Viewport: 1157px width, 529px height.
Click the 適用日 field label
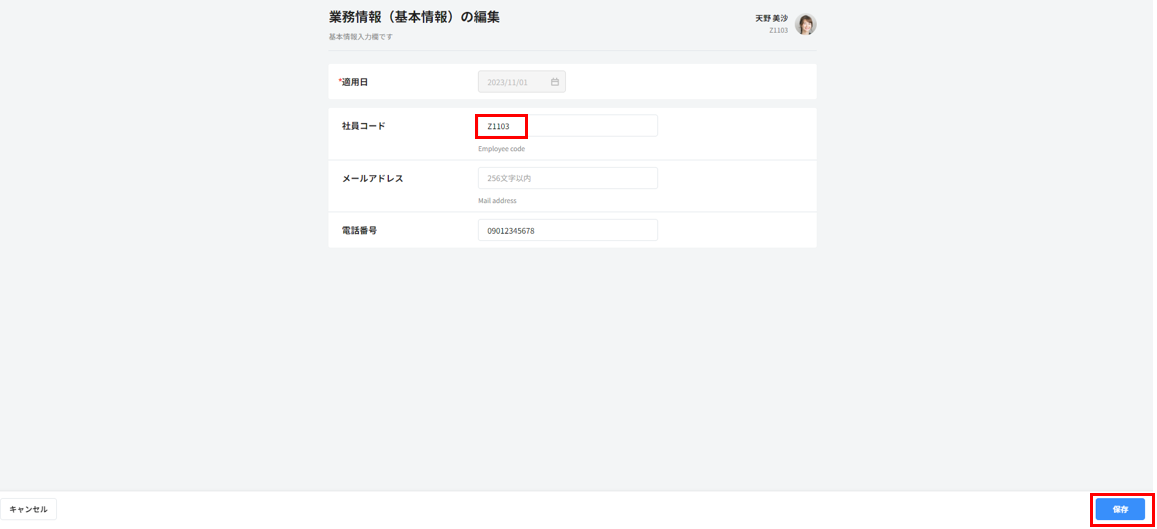[x=357, y=82]
